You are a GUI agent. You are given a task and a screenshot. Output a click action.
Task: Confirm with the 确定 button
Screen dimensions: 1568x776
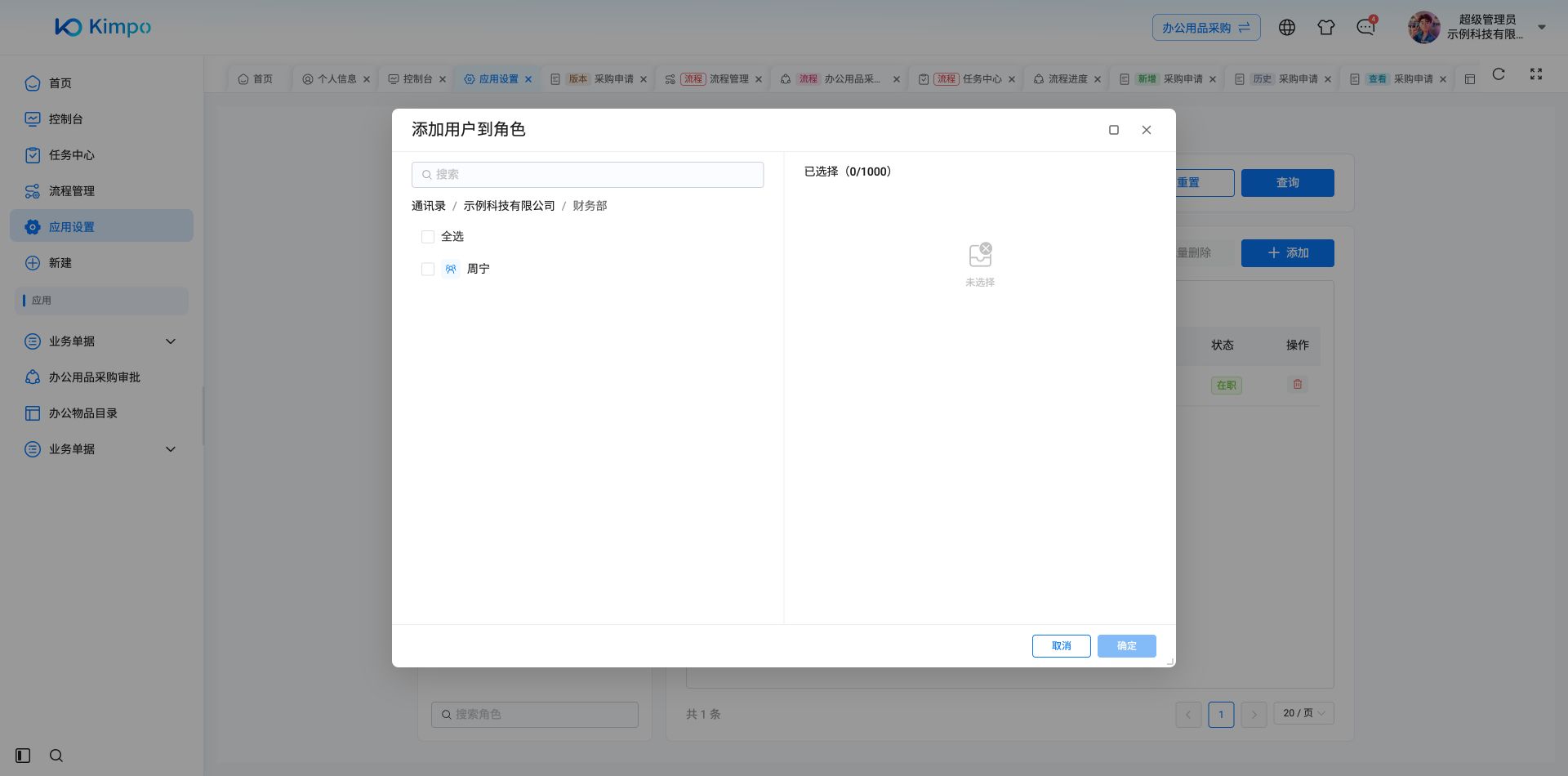click(1126, 646)
